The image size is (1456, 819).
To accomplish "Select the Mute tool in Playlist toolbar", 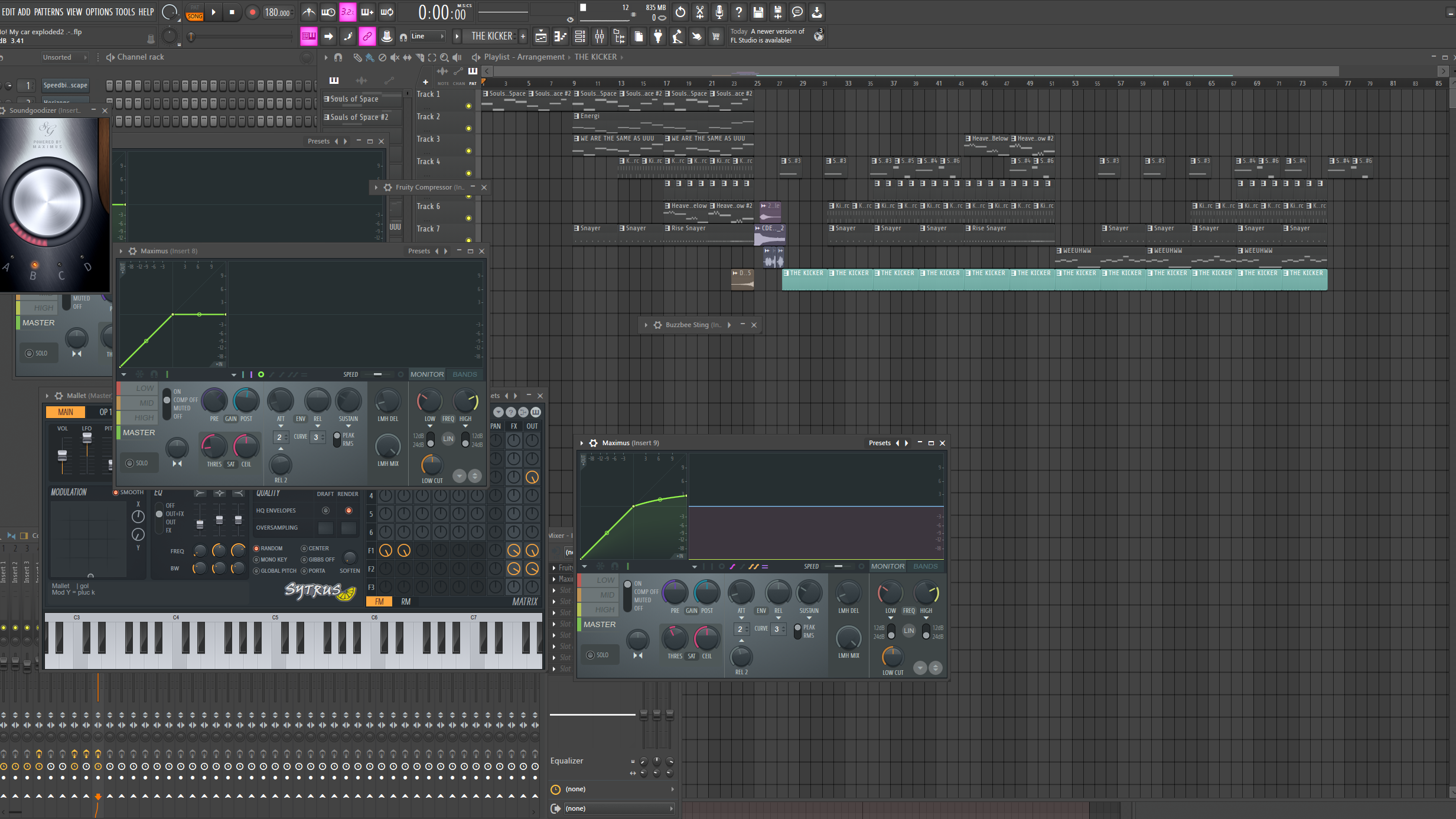I will point(395,57).
